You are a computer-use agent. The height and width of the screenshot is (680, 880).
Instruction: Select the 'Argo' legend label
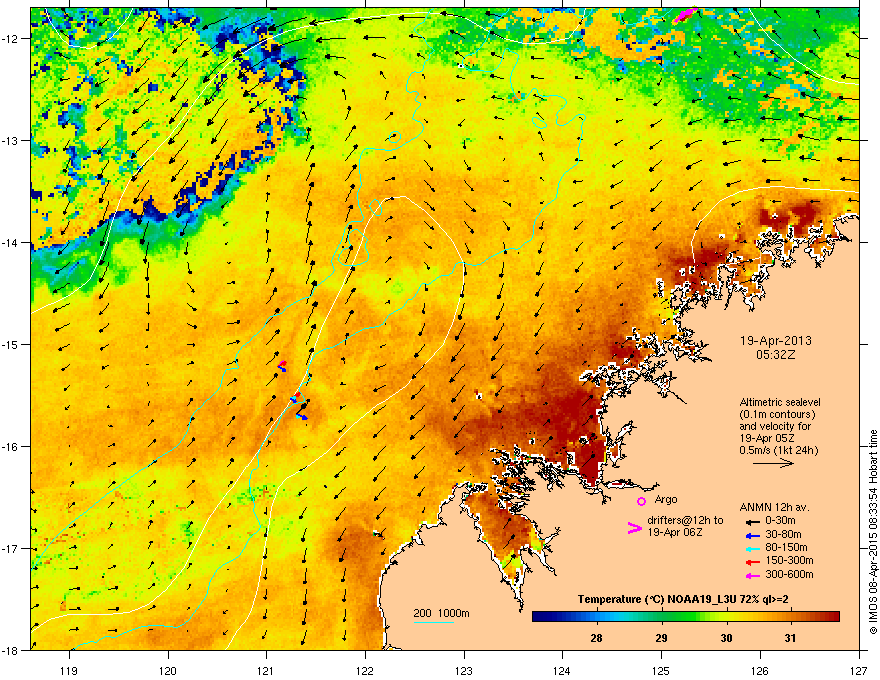click(x=666, y=499)
